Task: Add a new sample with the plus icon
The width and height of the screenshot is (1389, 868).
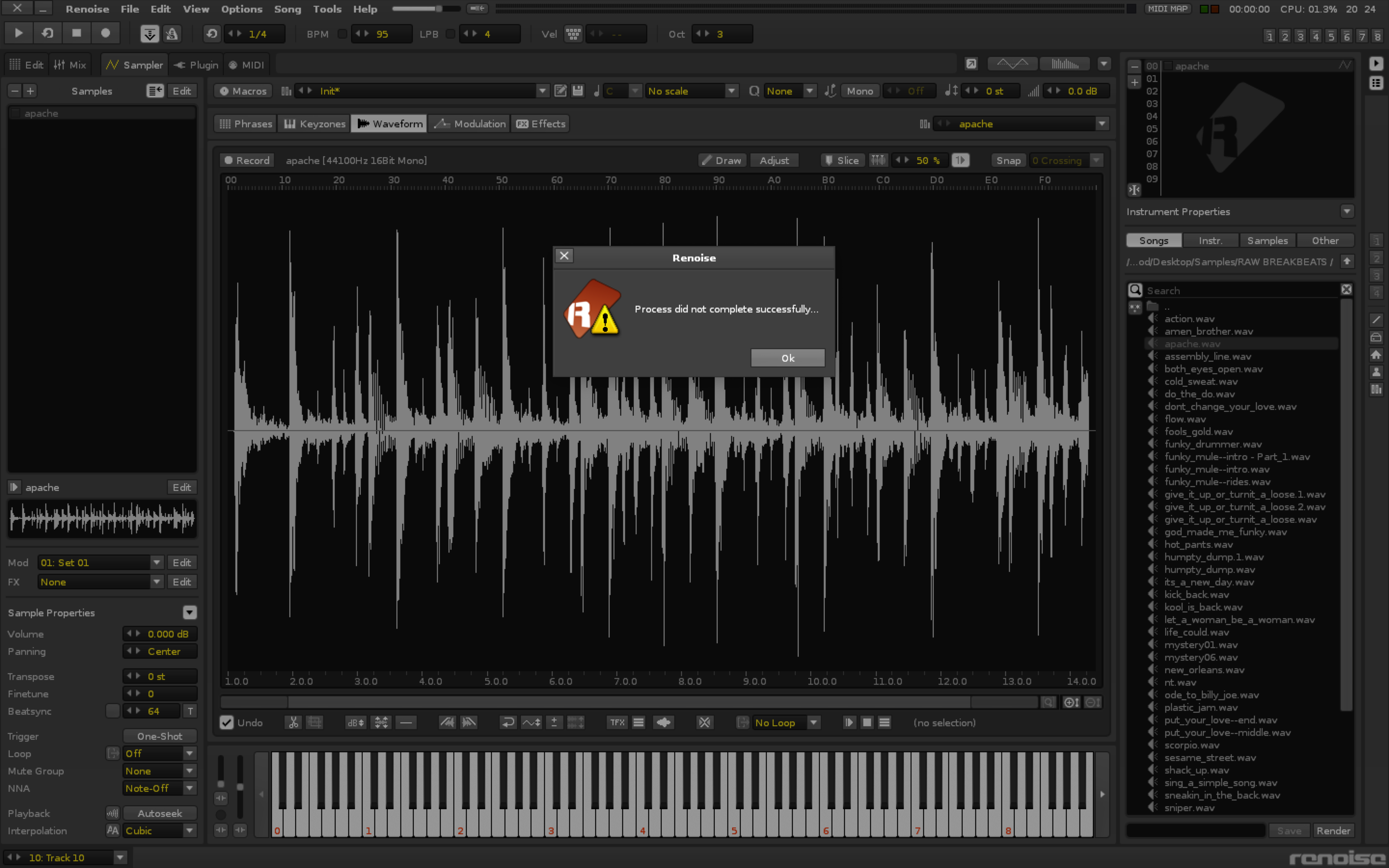Action: [x=30, y=91]
